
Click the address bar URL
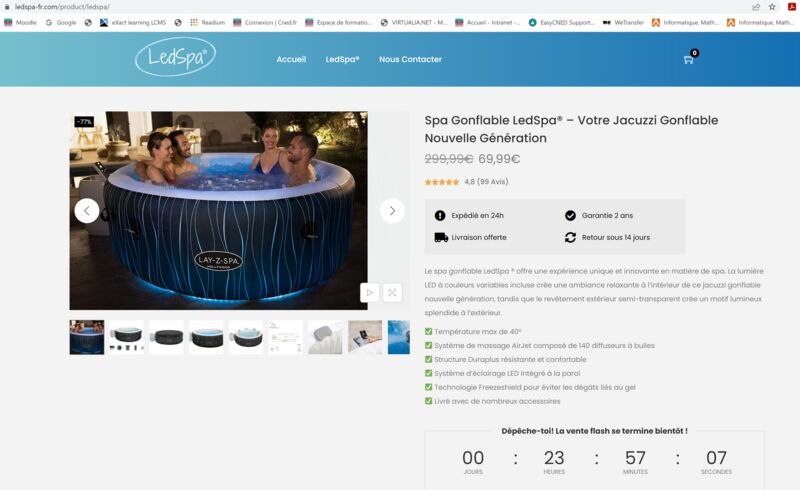click(62, 7)
